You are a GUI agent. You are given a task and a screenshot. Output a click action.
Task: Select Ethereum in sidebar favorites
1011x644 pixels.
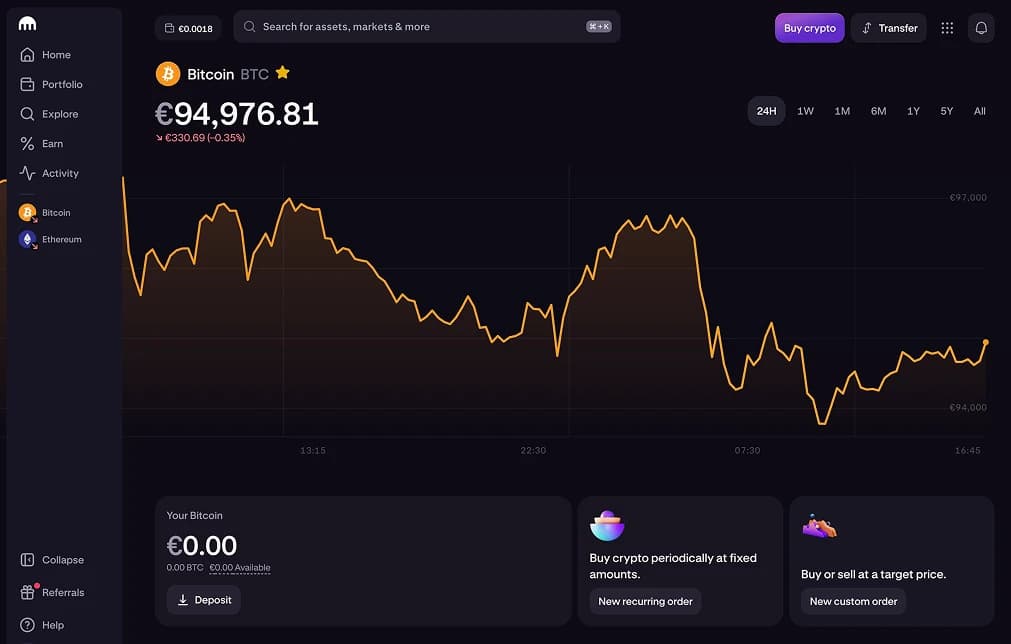[x=50, y=240]
